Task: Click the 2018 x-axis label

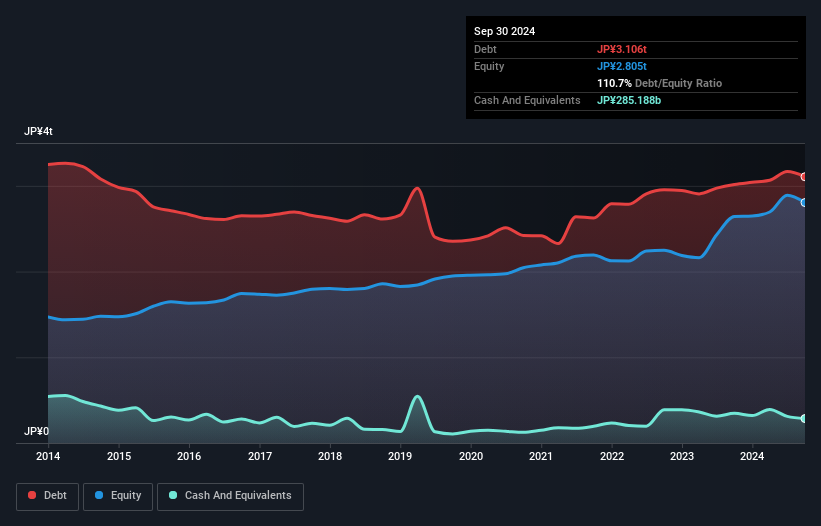Action: click(x=330, y=456)
